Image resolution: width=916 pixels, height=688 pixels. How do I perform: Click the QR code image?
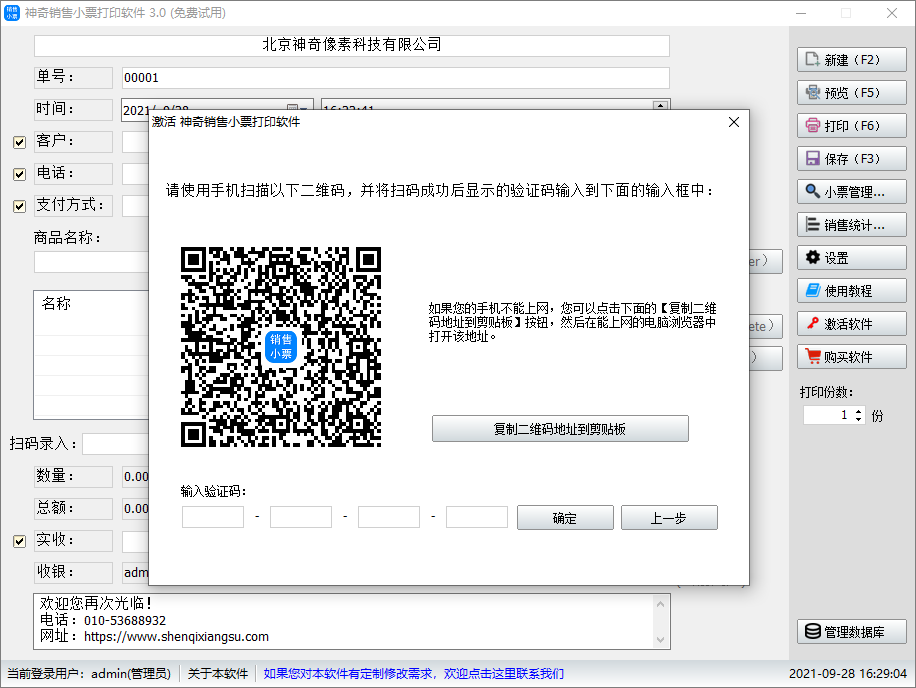281,347
